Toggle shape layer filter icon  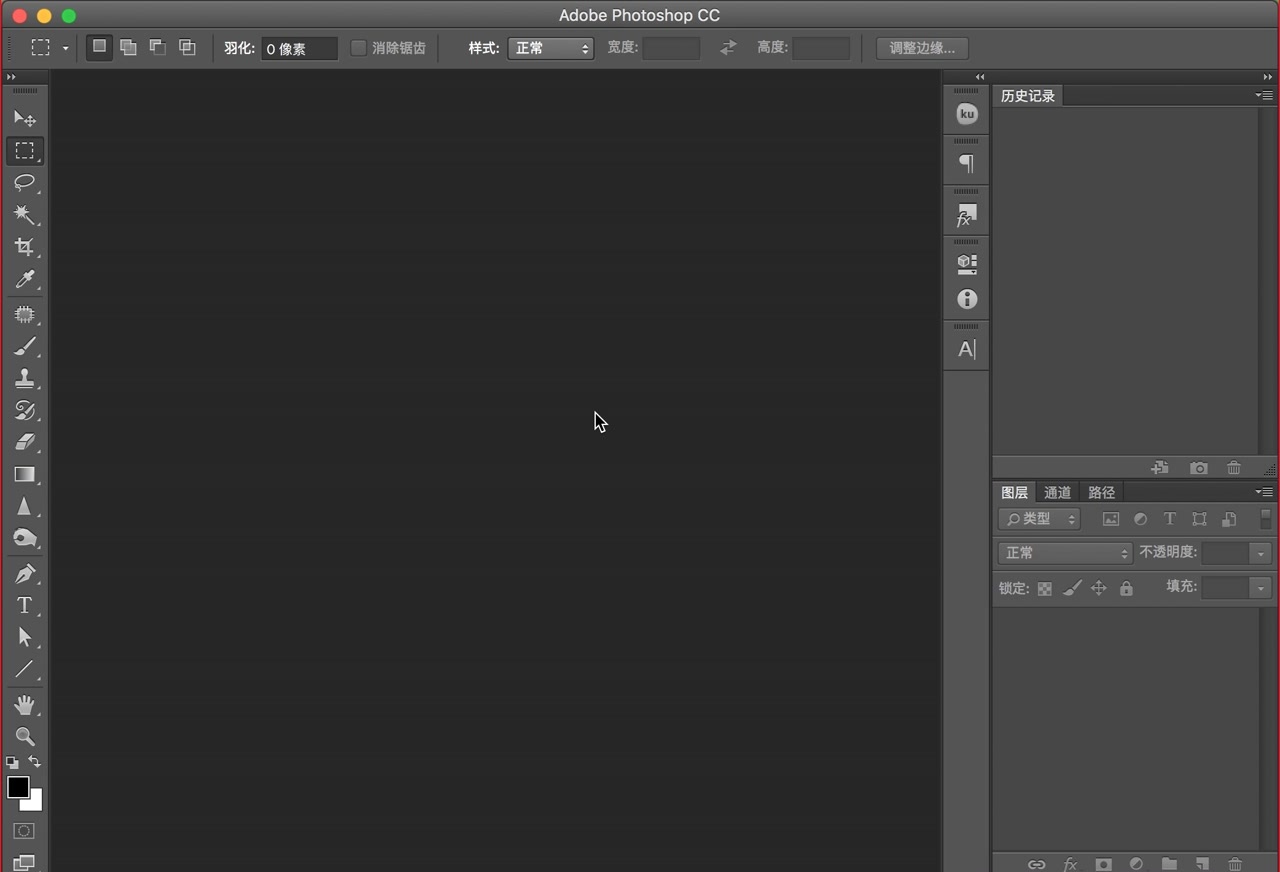[1199, 519]
